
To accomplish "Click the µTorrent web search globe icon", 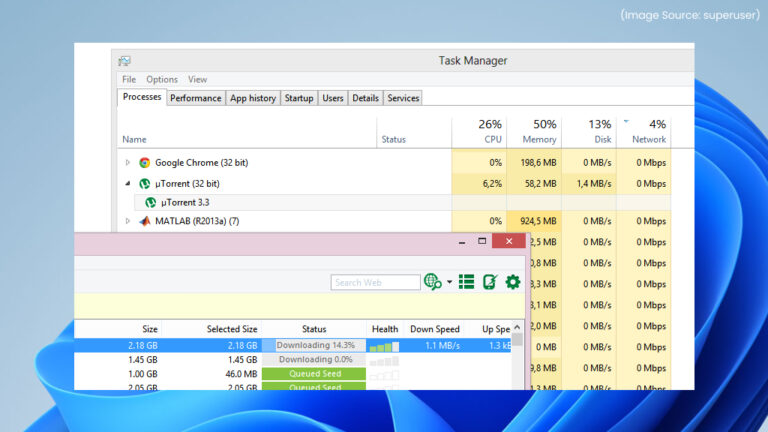I will click(x=432, y=282).
